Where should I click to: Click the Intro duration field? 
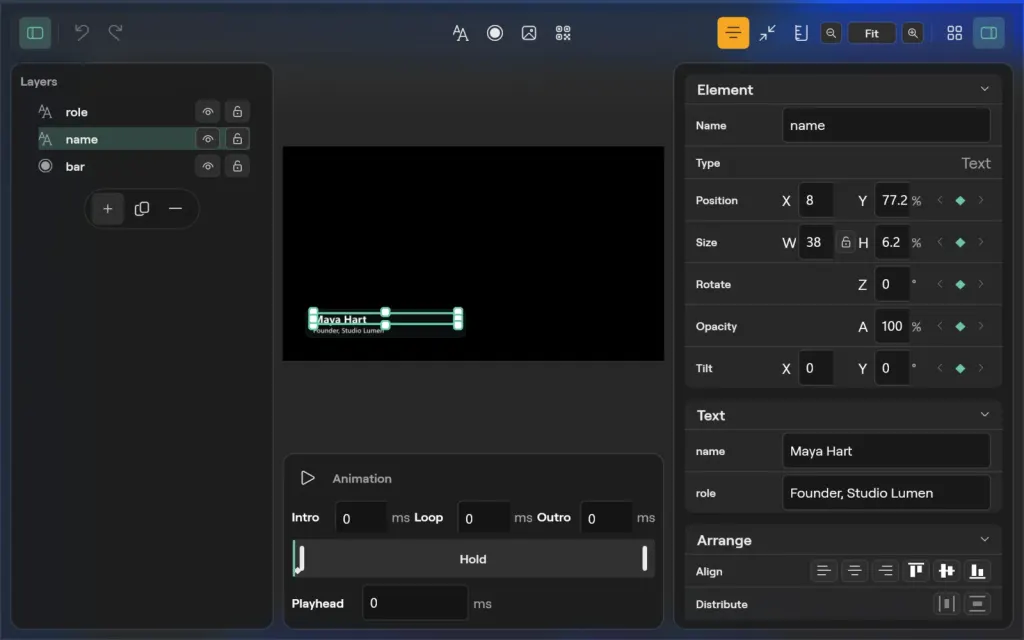361,518
